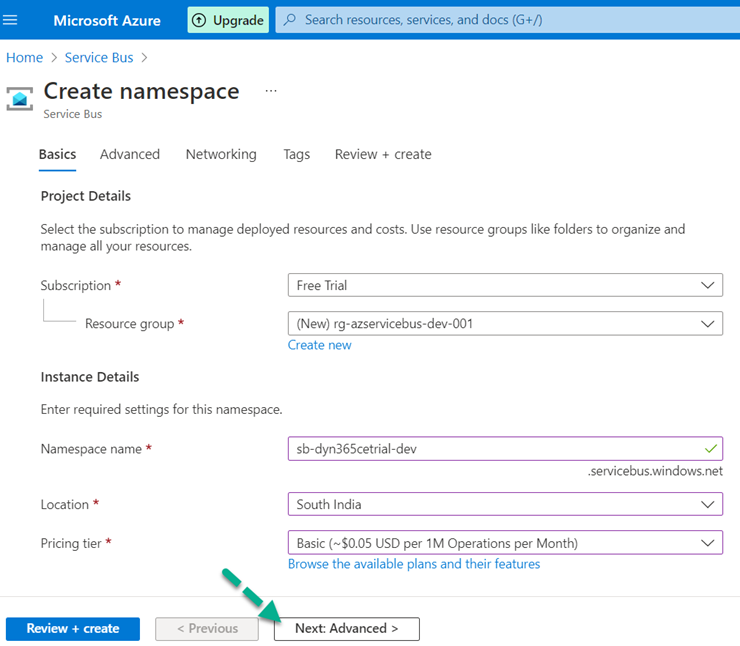The width and height of the screenshot is (740, 646).
Task: Open the more options ellipsis
Action: (271, 91)
